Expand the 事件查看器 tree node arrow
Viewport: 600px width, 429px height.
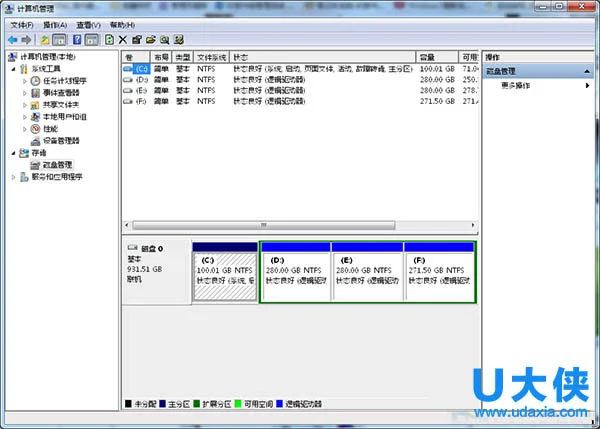[x=25, y=93]
